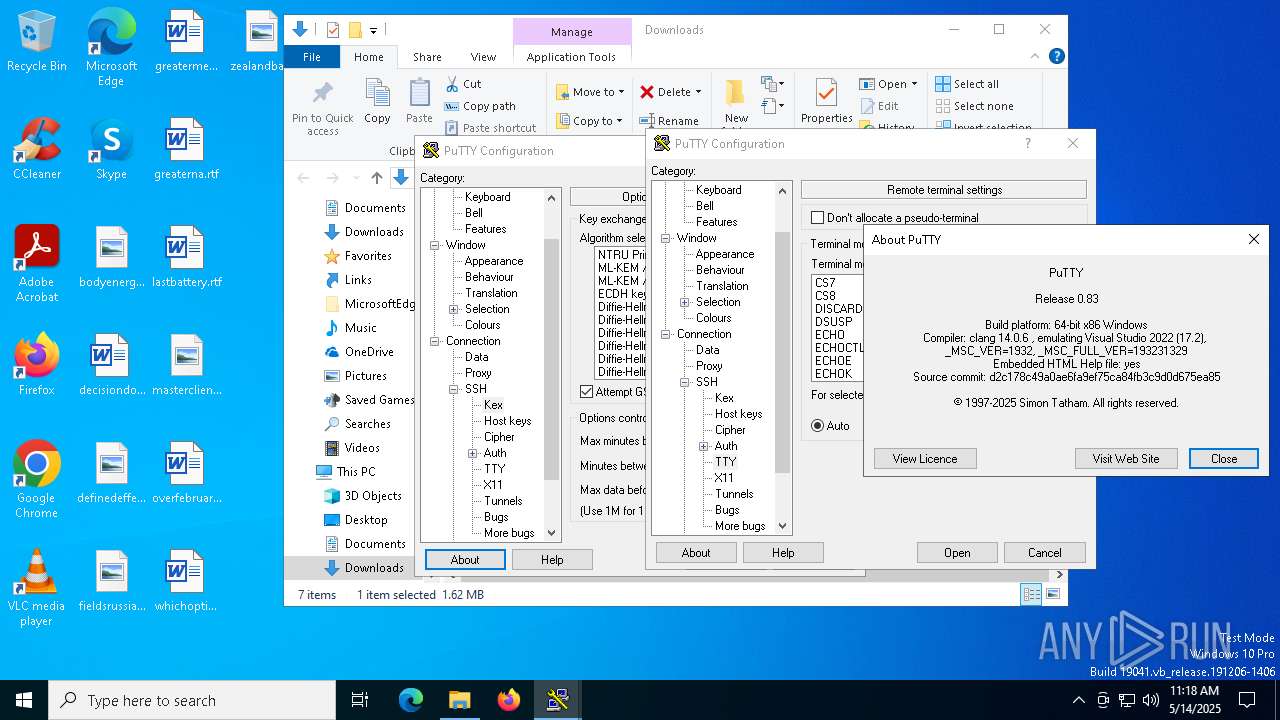Select bodyenerg image file on desktop
The image size is (1280, 720).
tap(111, 258)
